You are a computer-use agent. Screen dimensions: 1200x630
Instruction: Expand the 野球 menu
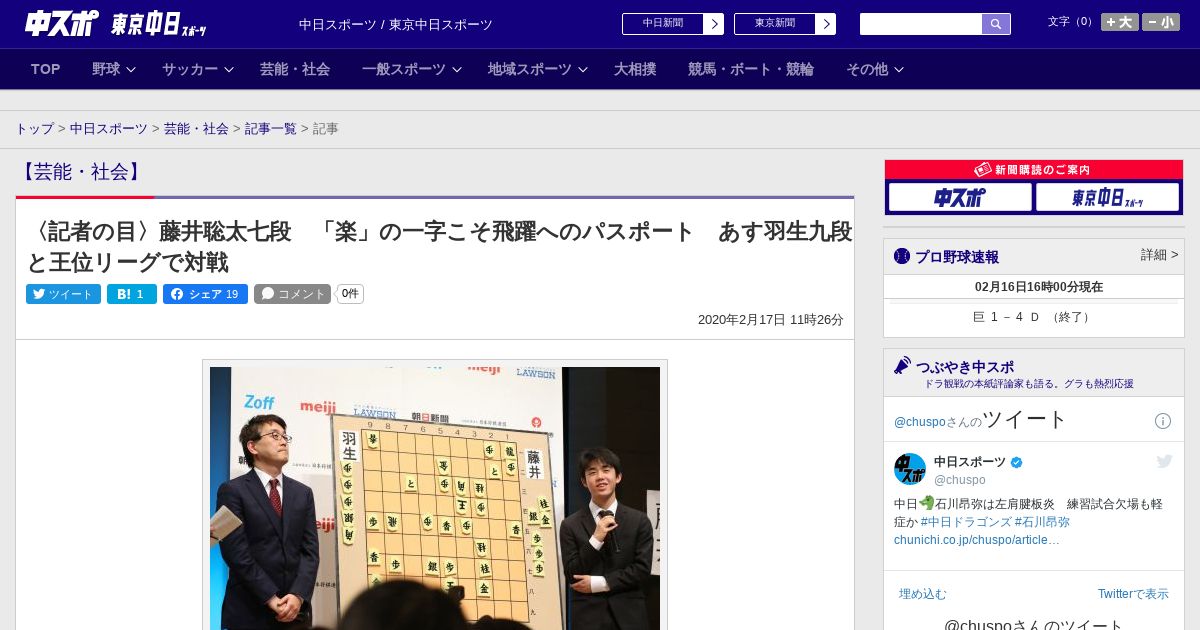click(x=114, y=69)
